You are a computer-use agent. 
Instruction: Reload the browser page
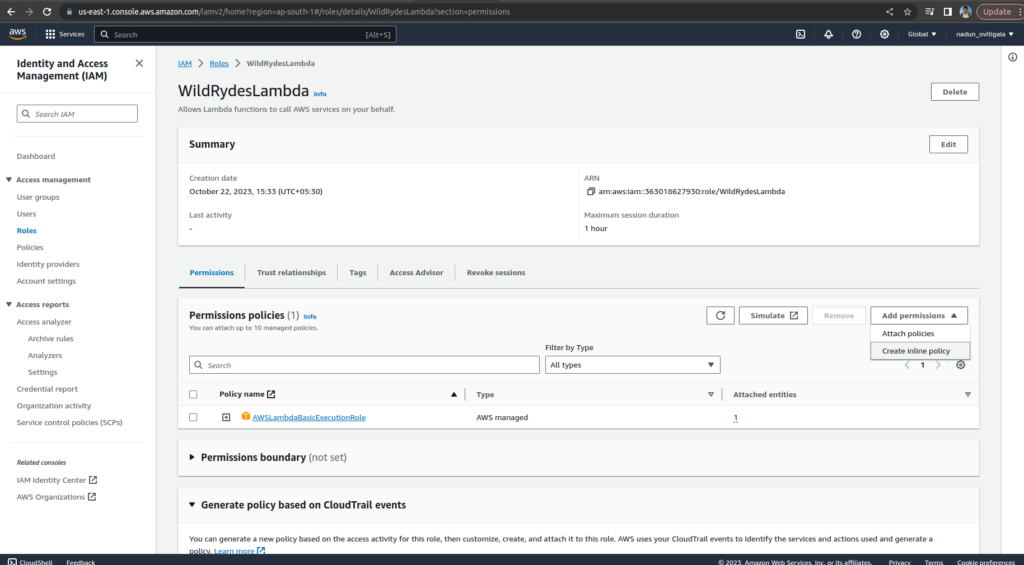tap(46, 12)
